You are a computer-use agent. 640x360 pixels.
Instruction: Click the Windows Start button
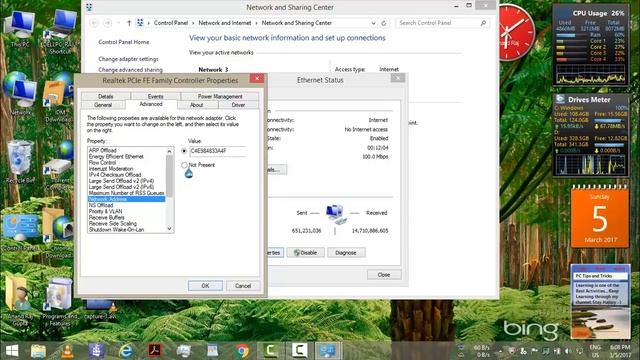tap(12, 351)
